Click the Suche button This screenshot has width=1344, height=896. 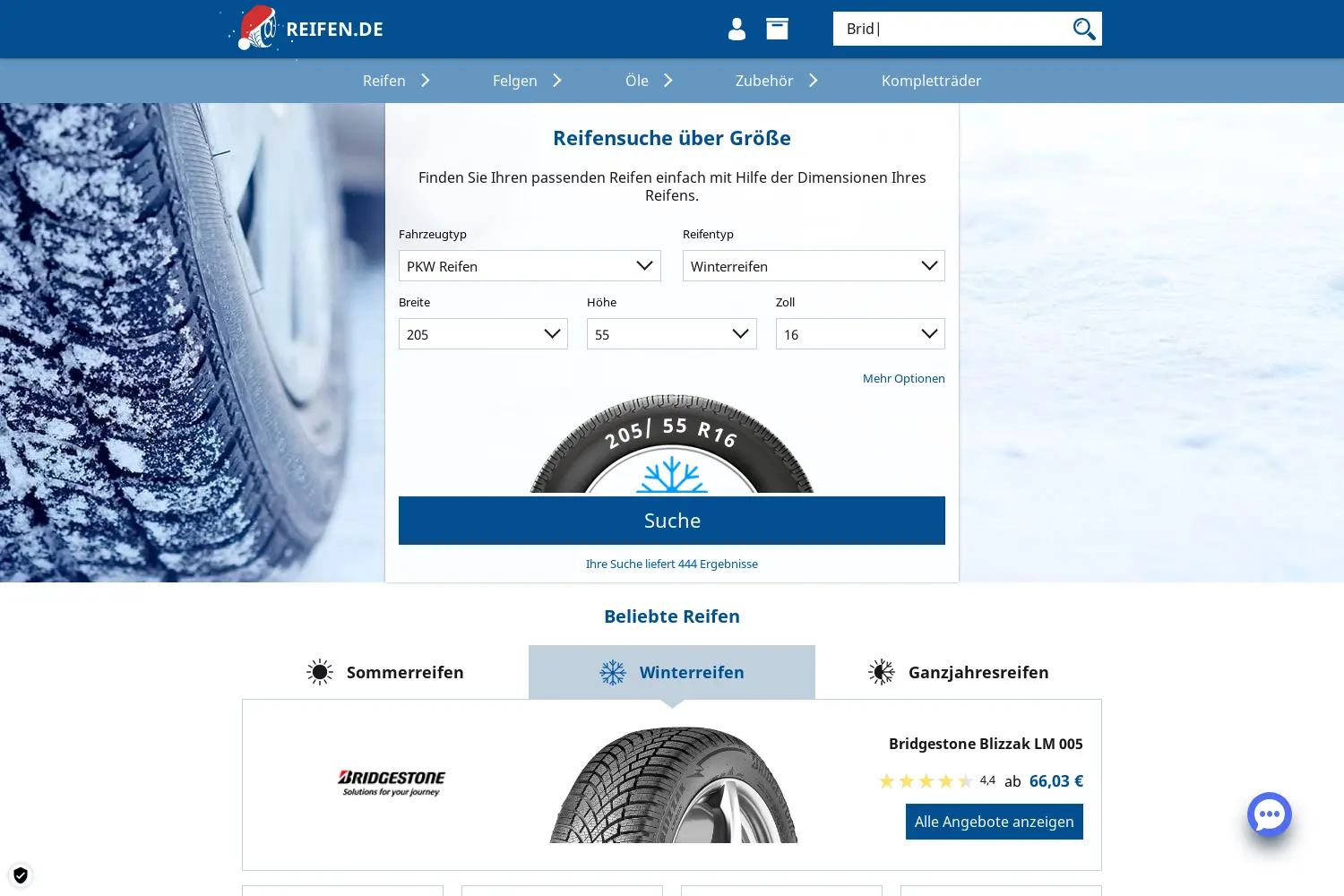click(672, 521)
